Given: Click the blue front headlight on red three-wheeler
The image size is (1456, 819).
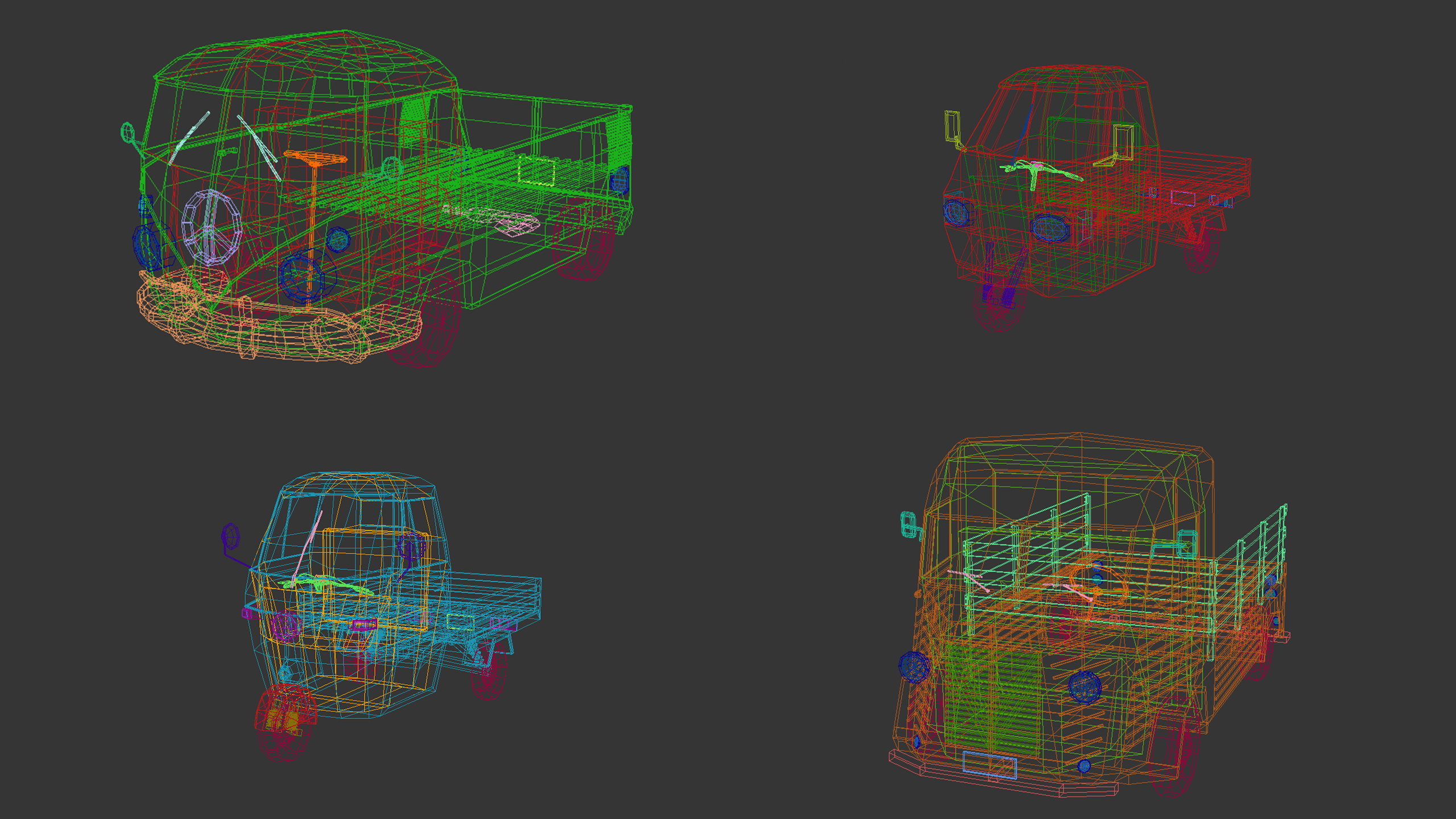Looking at the screenshot, I should click(1050, 227).
